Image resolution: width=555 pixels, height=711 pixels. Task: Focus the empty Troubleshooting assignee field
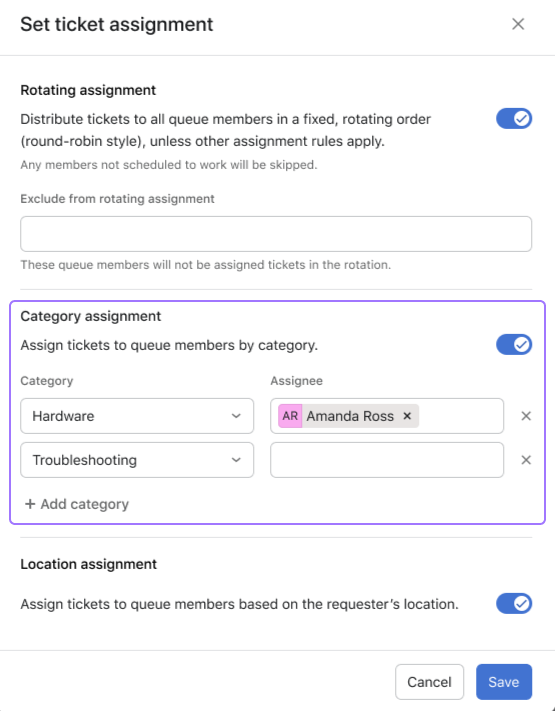point(387,460)
